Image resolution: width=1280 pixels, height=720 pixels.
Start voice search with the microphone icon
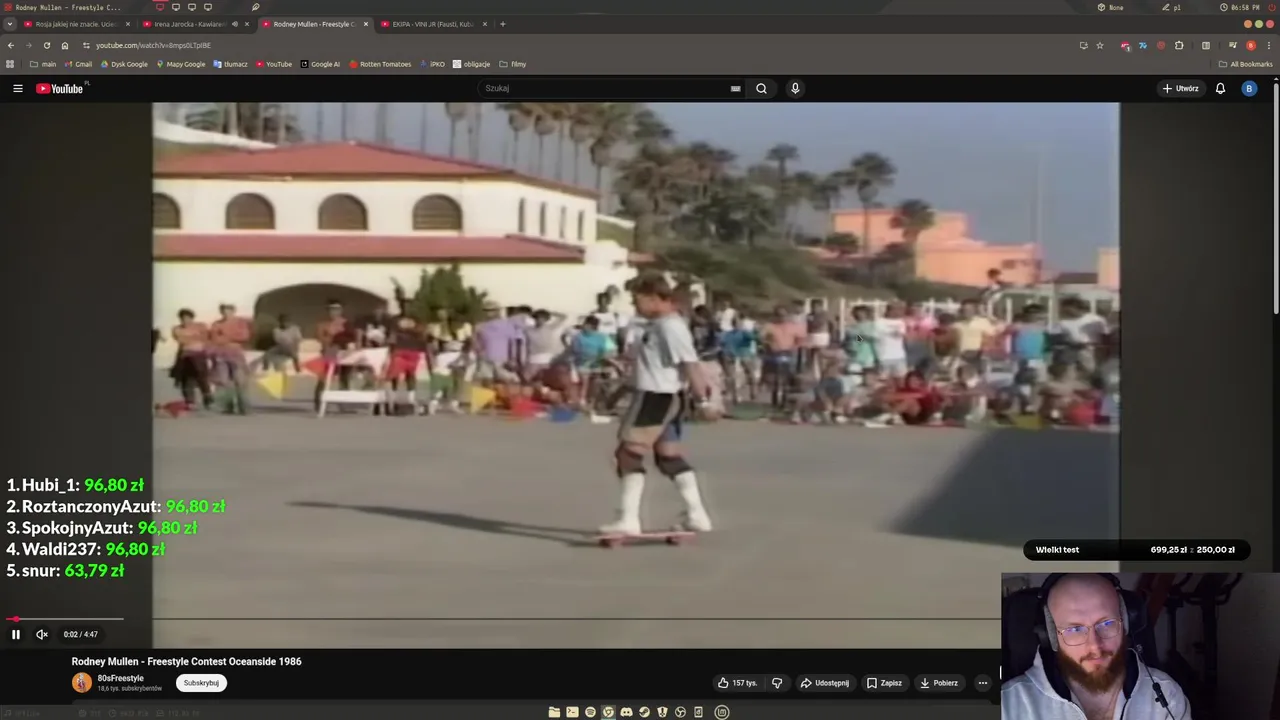(x=795, y=88)
